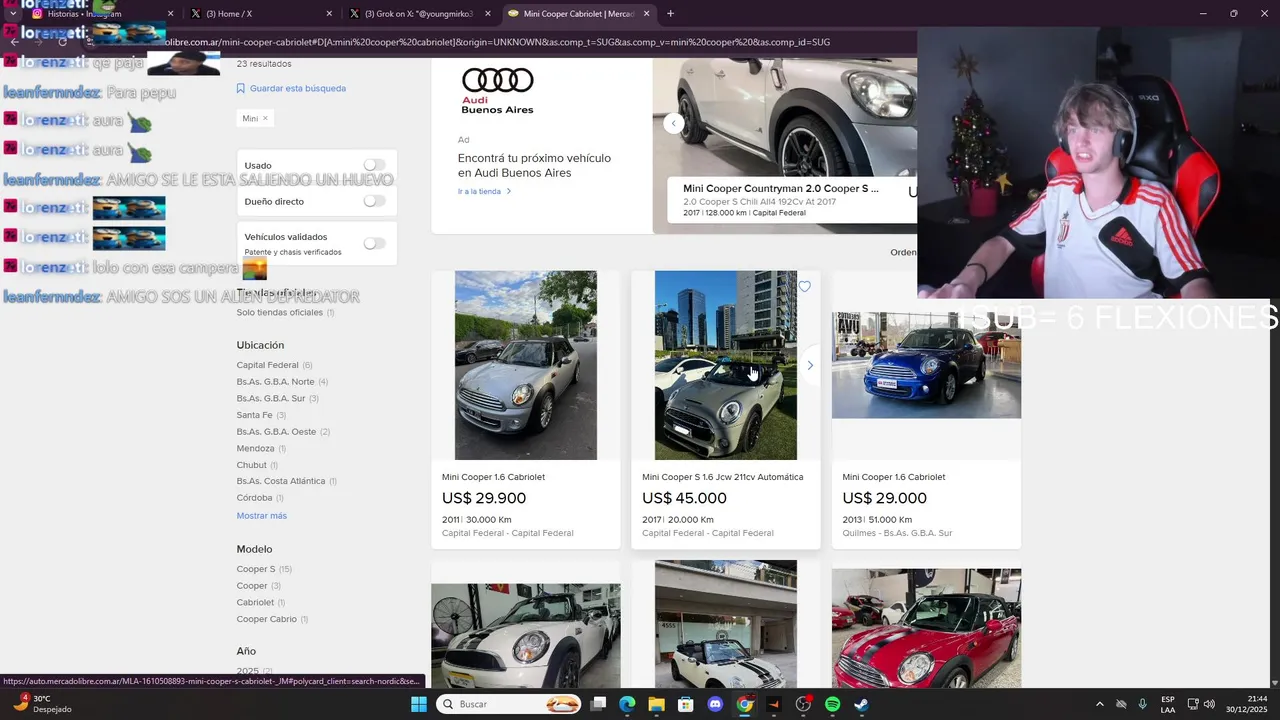Open Task View from the taskbar

tap(598, 704)
